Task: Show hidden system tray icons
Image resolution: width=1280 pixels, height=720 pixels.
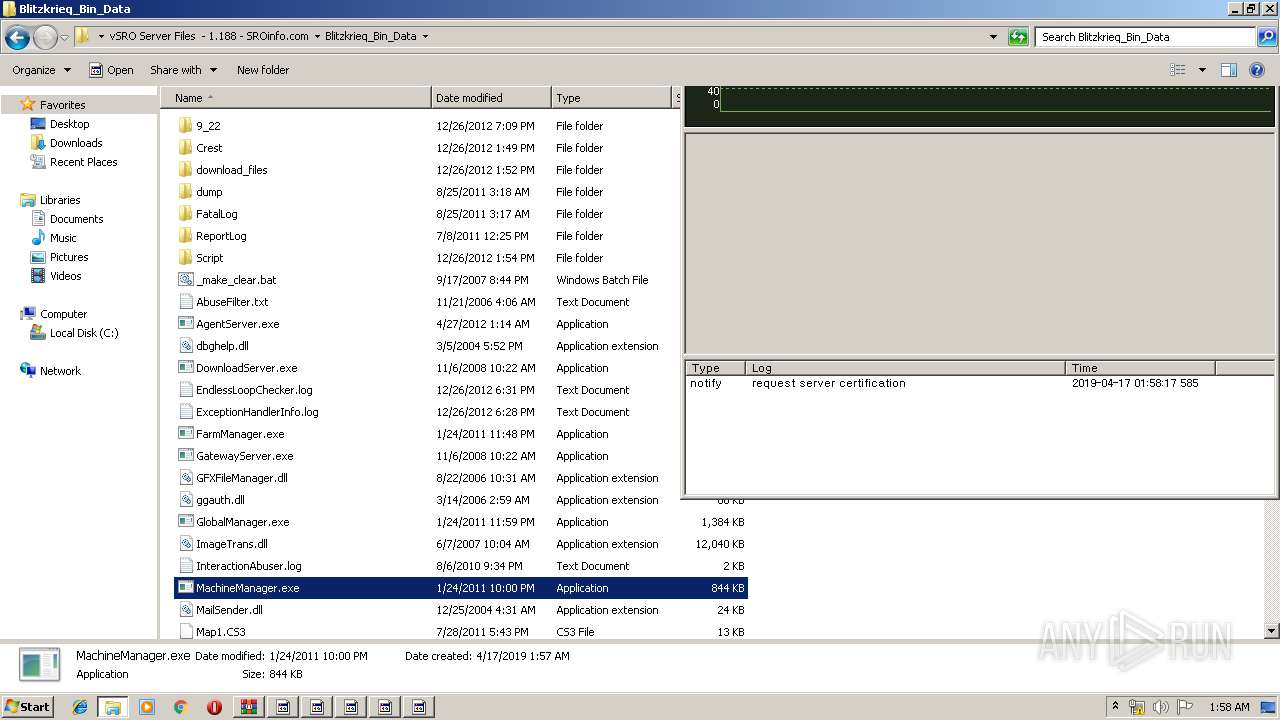Action: (x=1115, y=707)
